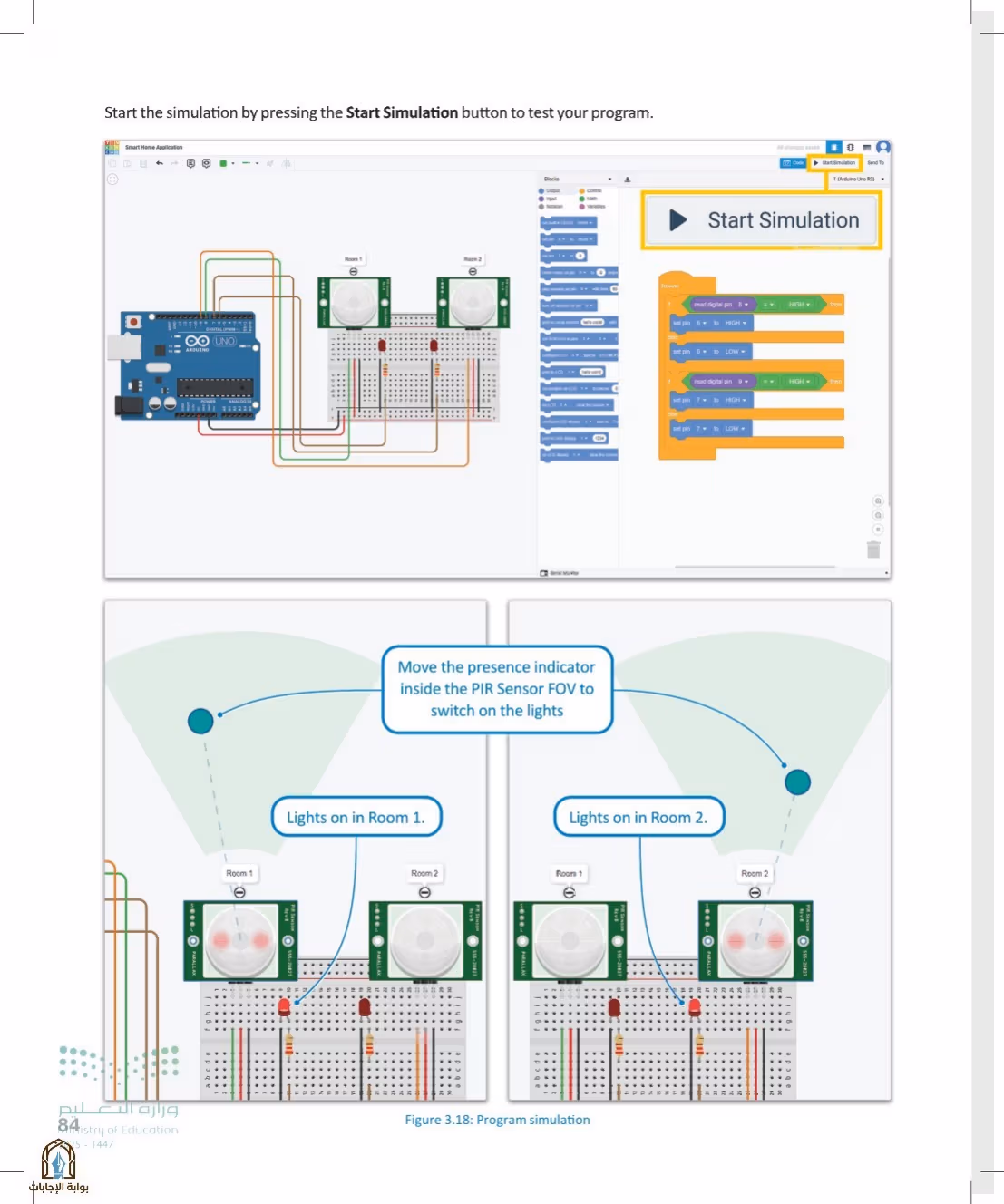Screen dimensions: 1004x1204
Task: Undo the last action with the Undo arrow
Action: coord(160,163)
